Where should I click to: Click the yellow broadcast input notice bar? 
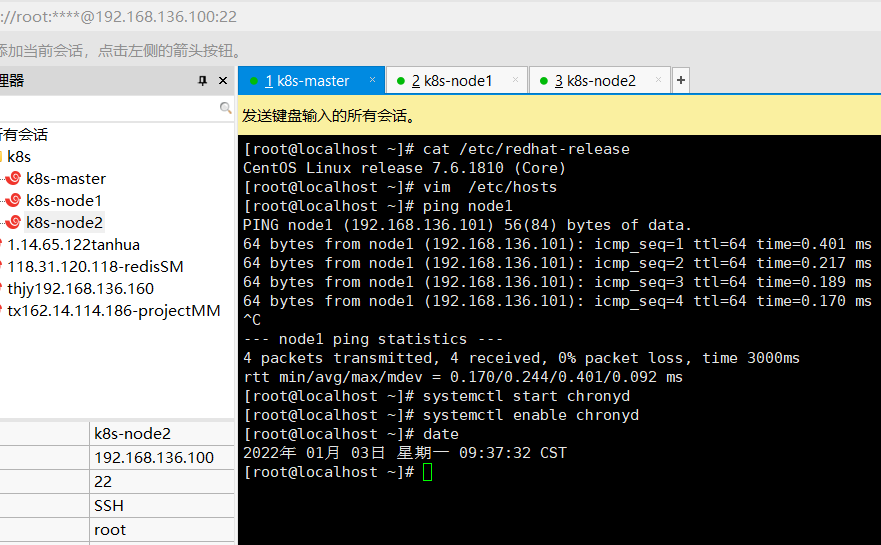click(559, 115)
